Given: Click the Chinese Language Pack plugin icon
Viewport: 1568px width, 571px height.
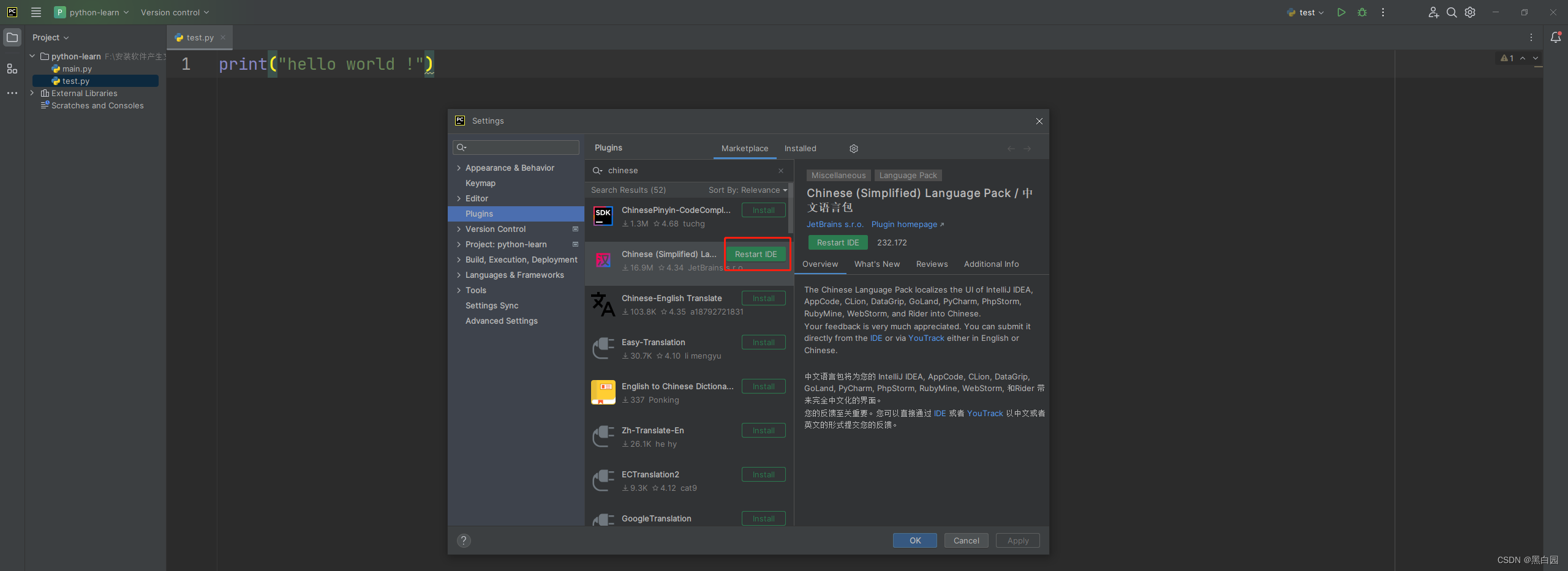Looking at the screenshot, I should [603, 260].
